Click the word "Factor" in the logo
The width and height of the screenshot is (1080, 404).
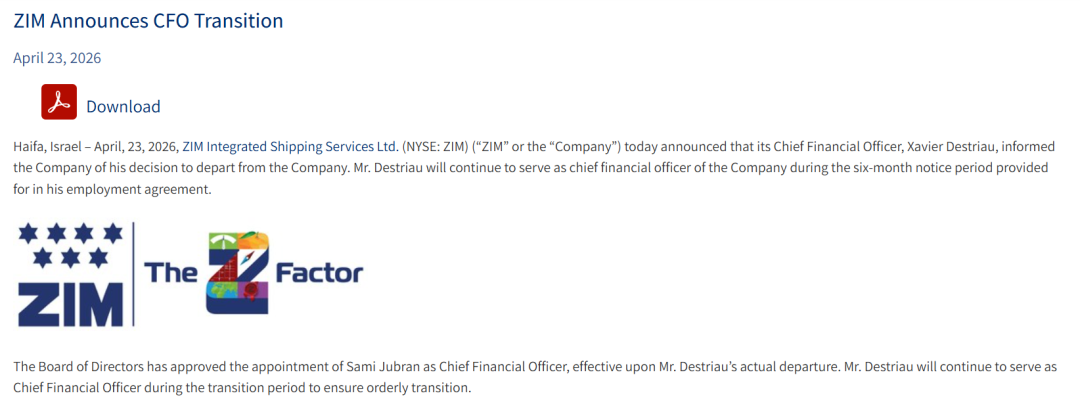(318, 272)
